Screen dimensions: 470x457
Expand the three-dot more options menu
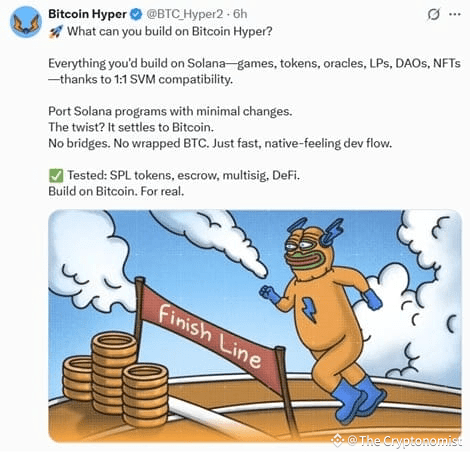point(455,14)
